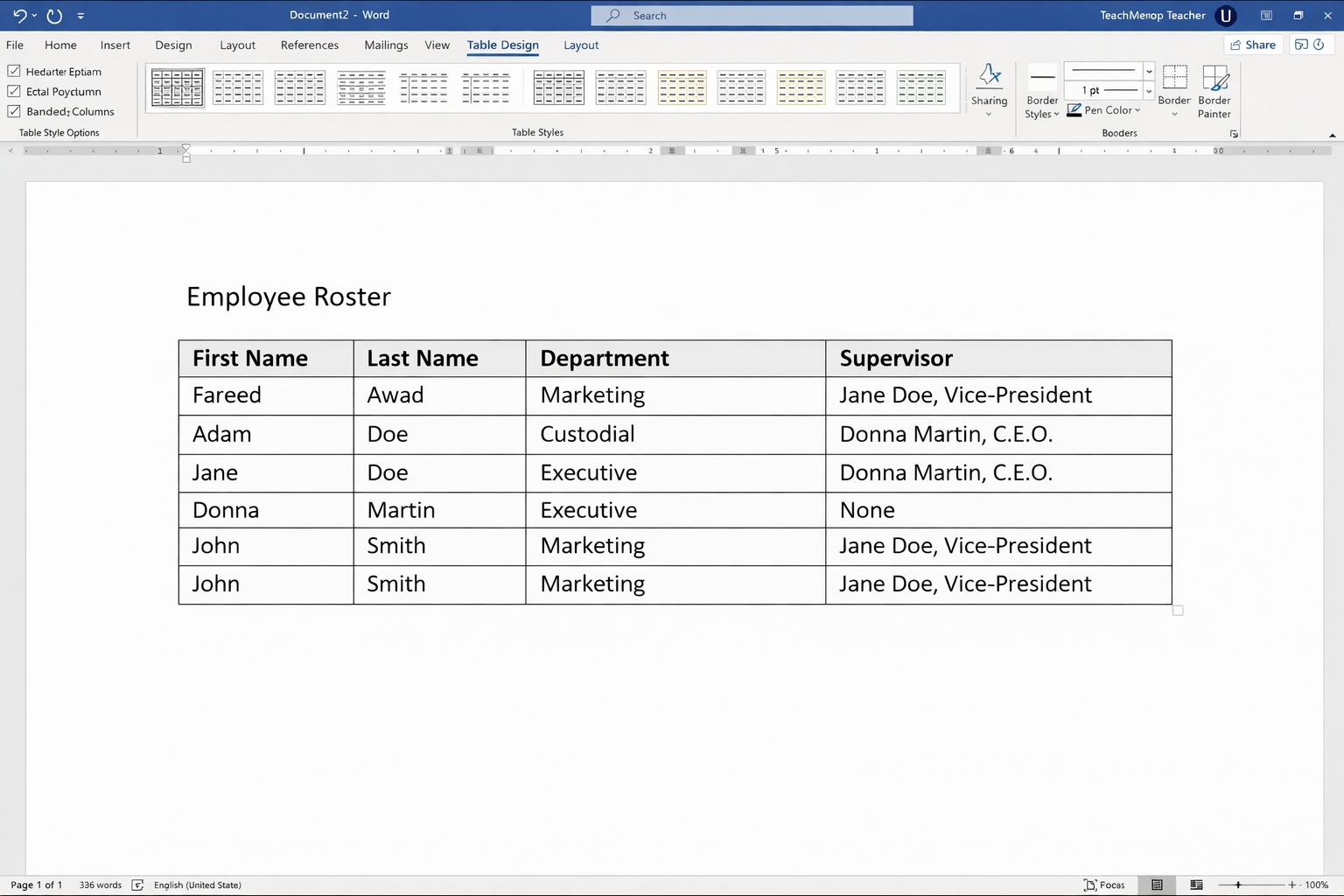Viewport: 1344px width, 896px height.
Task: Click the zoom slider handle
Action: tap(1238, 885)
